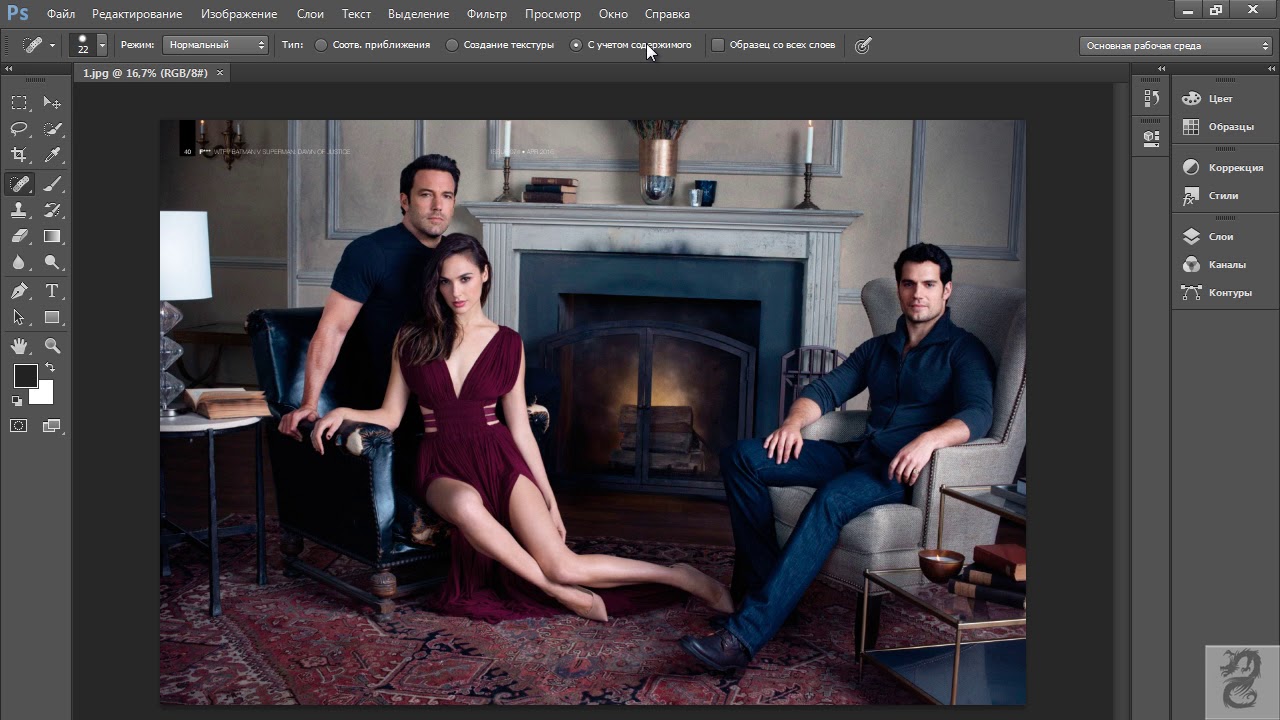Open the Справка menu
Image resolution: width=1280 pixels, height=720 pixels.
pos(667,14)
